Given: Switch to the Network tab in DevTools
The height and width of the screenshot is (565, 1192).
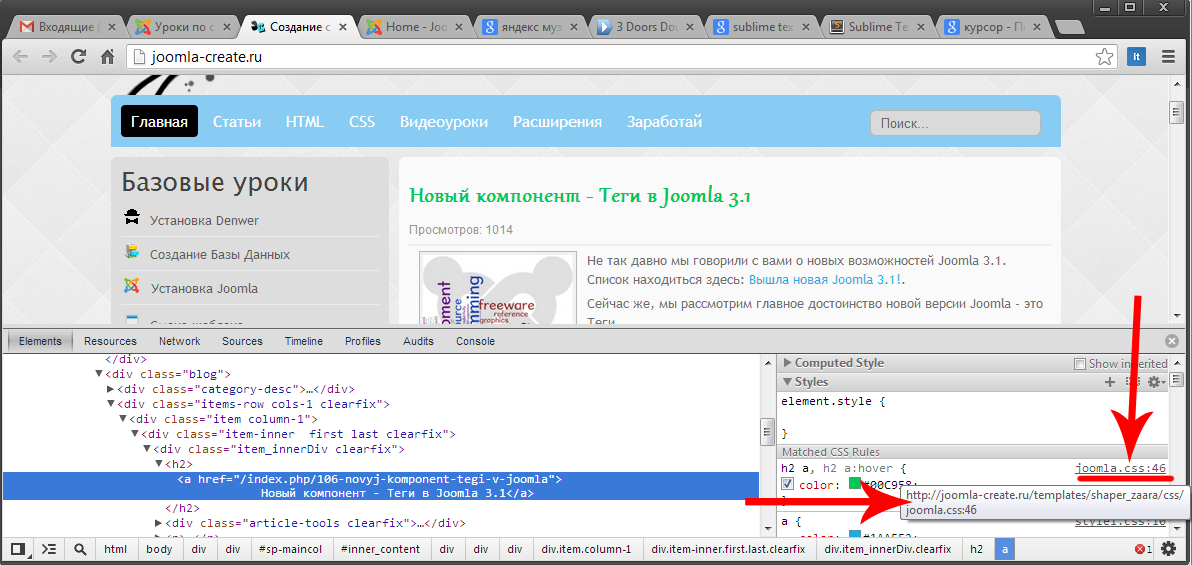Looking at the screenshot, I should [x=179, y=341].
